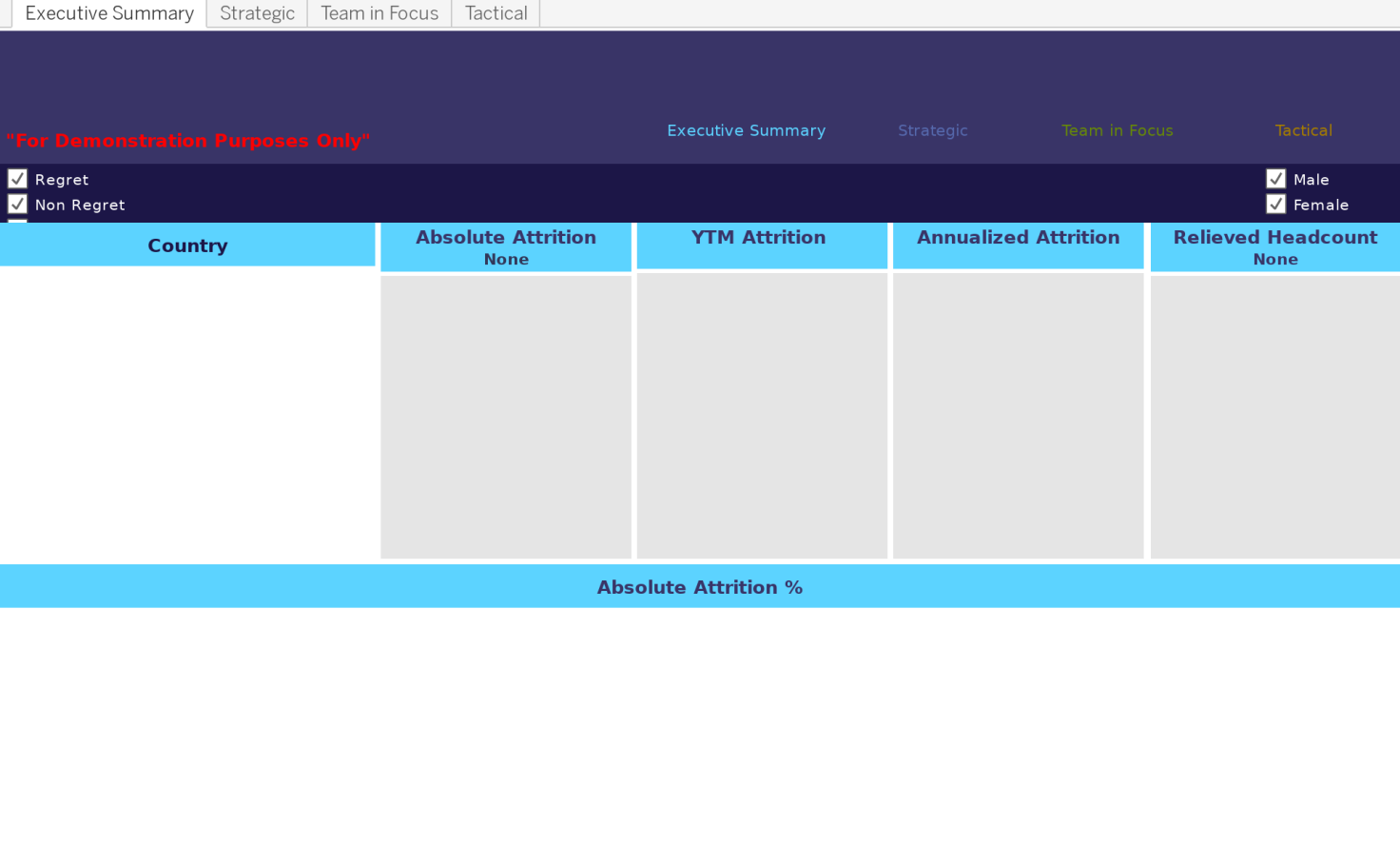Open the Strategic sheet tab
Screen dimensions: 1400x864
click(x=257, y=13)
